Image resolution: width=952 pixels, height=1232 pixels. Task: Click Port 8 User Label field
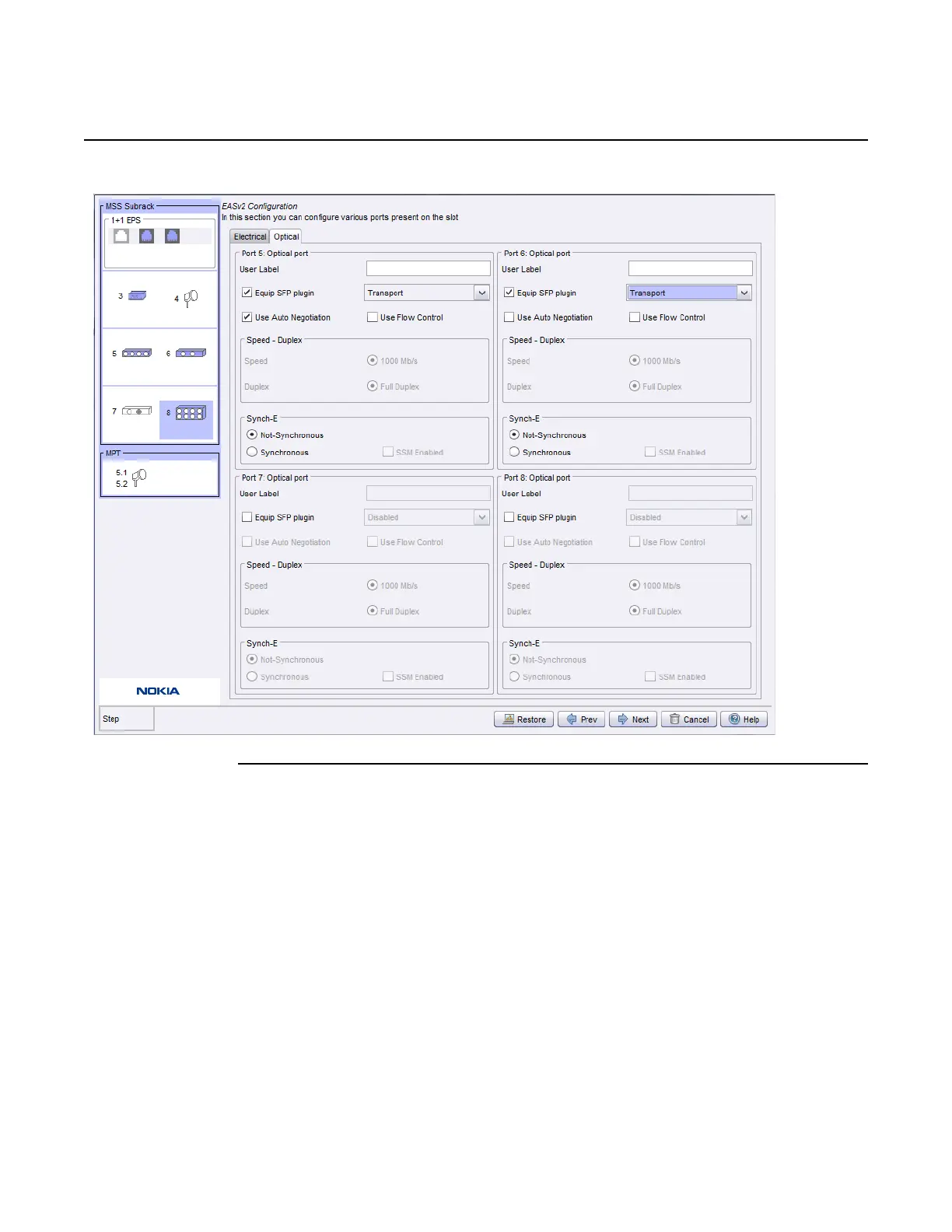[x=690, y=493]
